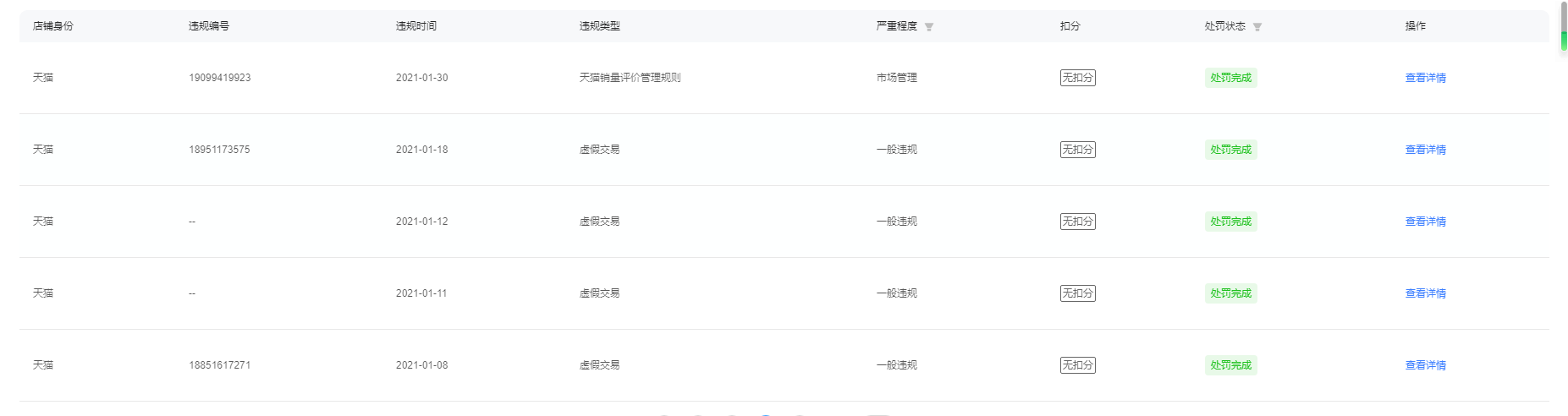Select the 违规编号 column header

[x=209, y=26]
